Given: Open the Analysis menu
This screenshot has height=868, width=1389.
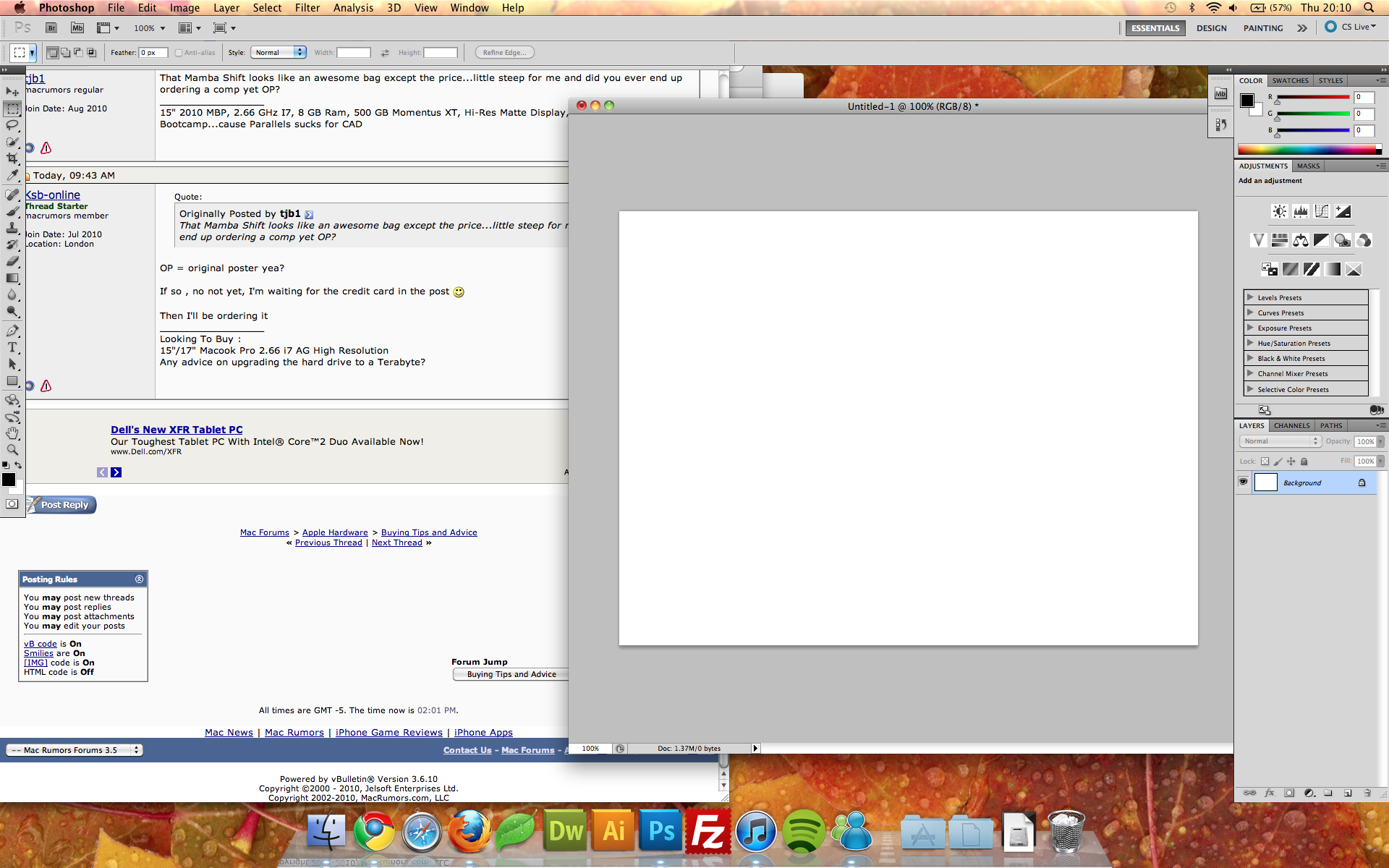Looking at the screenshot, I should coord(353,8).
